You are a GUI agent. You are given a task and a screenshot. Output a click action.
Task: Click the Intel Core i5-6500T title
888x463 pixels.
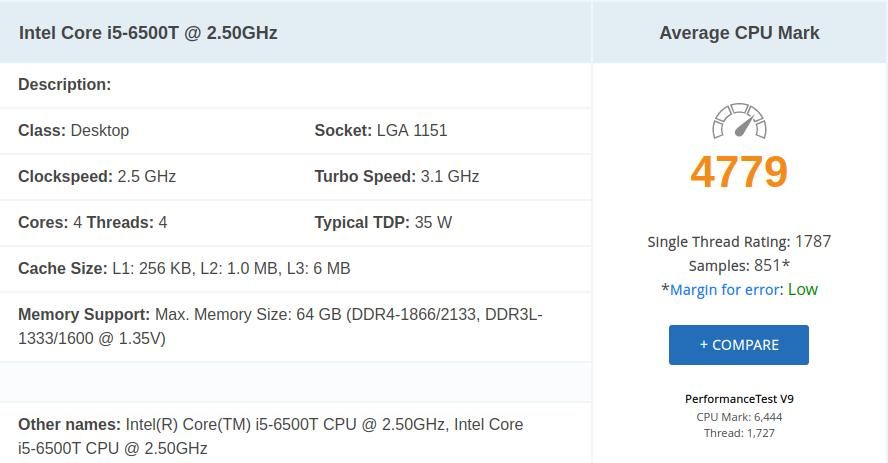(x=148, y=33)
